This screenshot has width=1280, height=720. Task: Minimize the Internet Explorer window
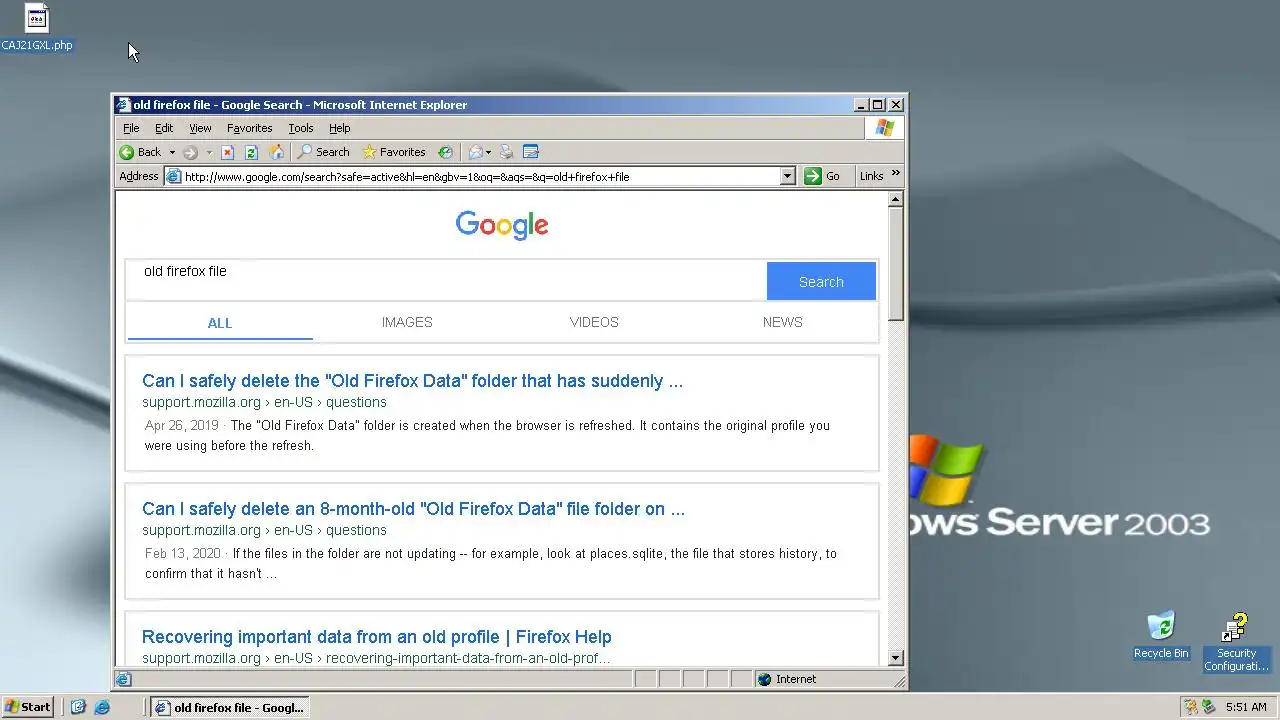(862, 105)
